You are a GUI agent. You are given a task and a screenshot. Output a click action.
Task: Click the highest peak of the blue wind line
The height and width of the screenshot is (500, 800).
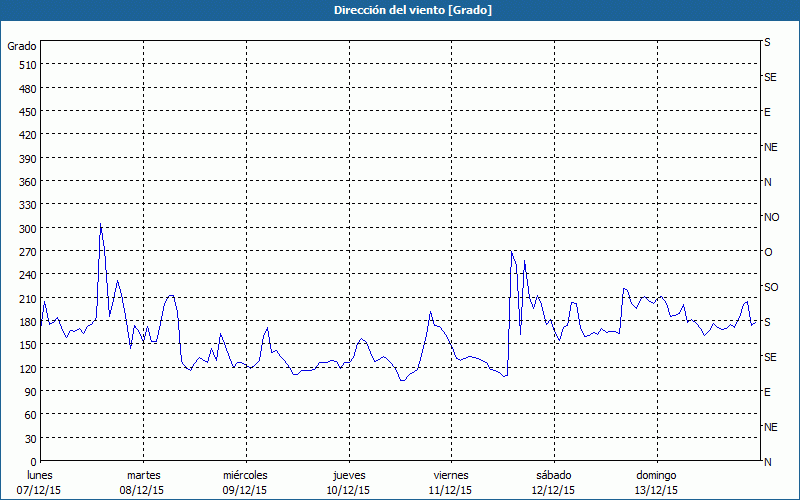pos(100,224)
